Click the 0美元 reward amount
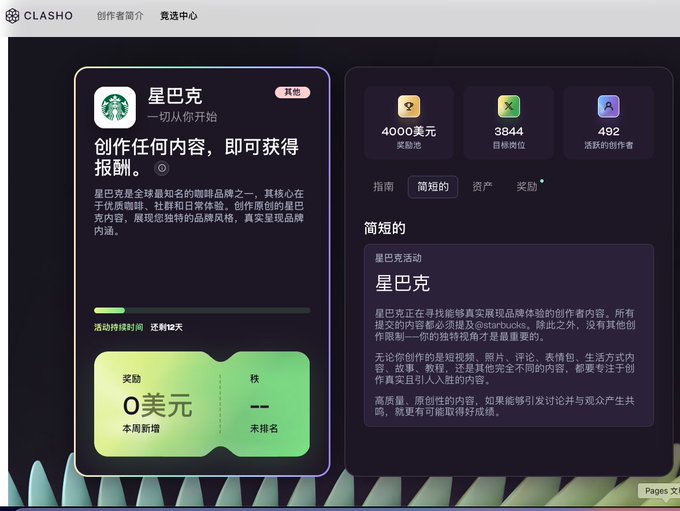The height and width of the screenshot is (511, 680). coord(157,406)
